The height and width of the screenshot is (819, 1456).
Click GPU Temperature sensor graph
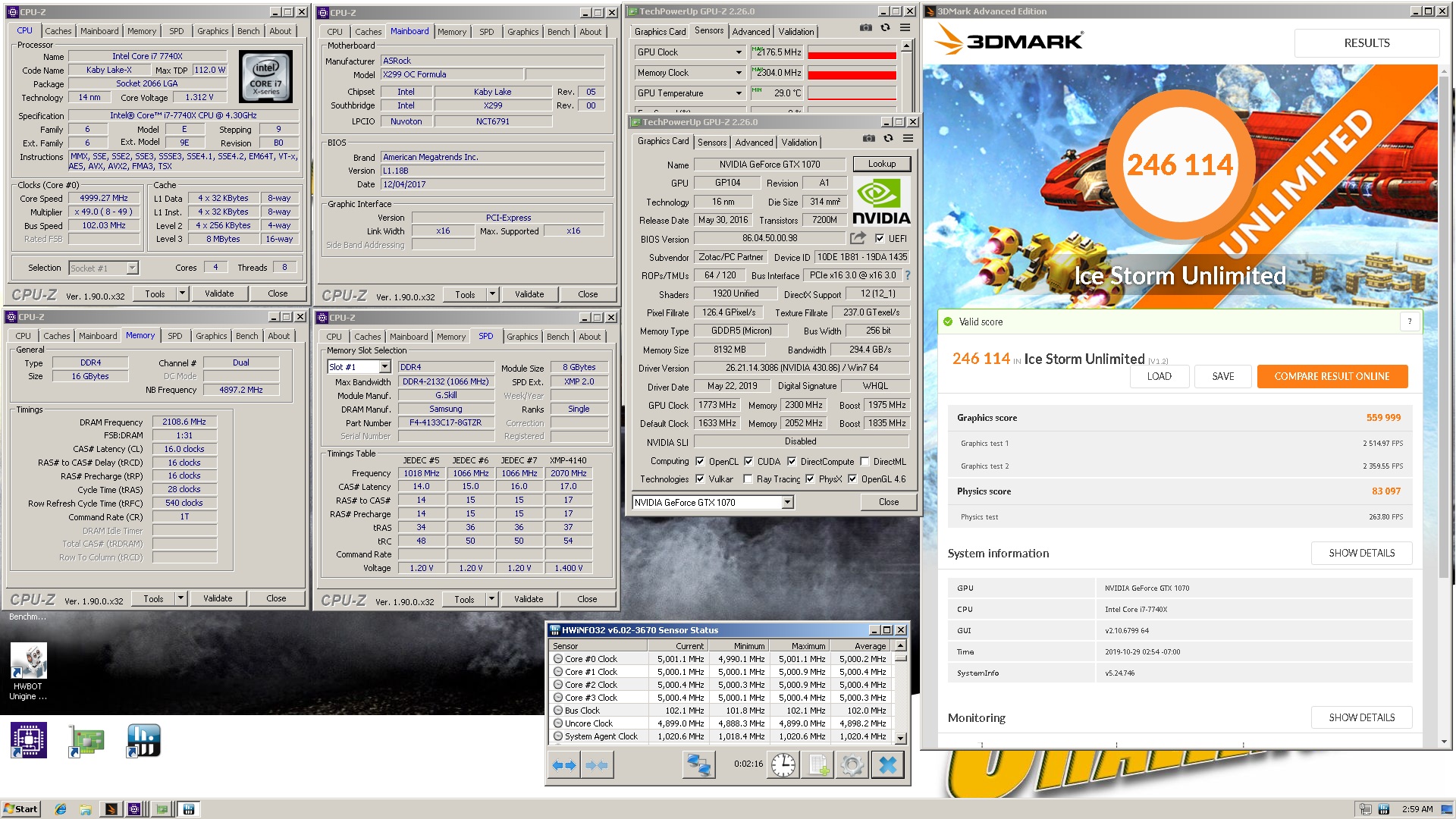(x=852, y=93)
